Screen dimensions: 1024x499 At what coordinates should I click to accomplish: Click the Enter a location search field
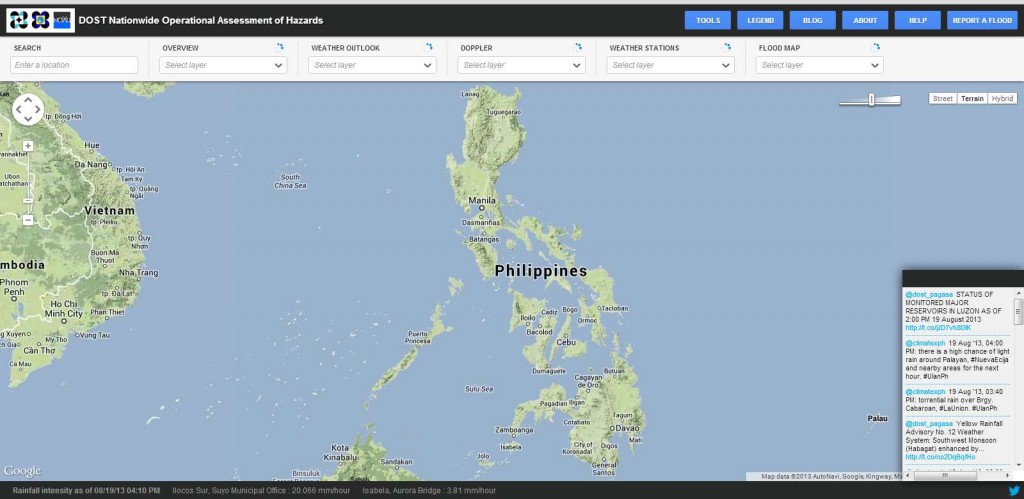(x=74, y=65)
